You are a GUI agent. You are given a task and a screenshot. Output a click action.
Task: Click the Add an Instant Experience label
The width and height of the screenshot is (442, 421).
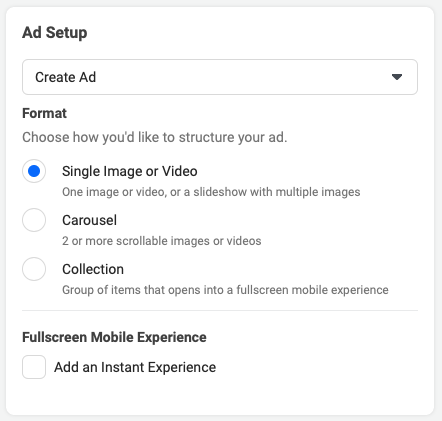[135, 367]
